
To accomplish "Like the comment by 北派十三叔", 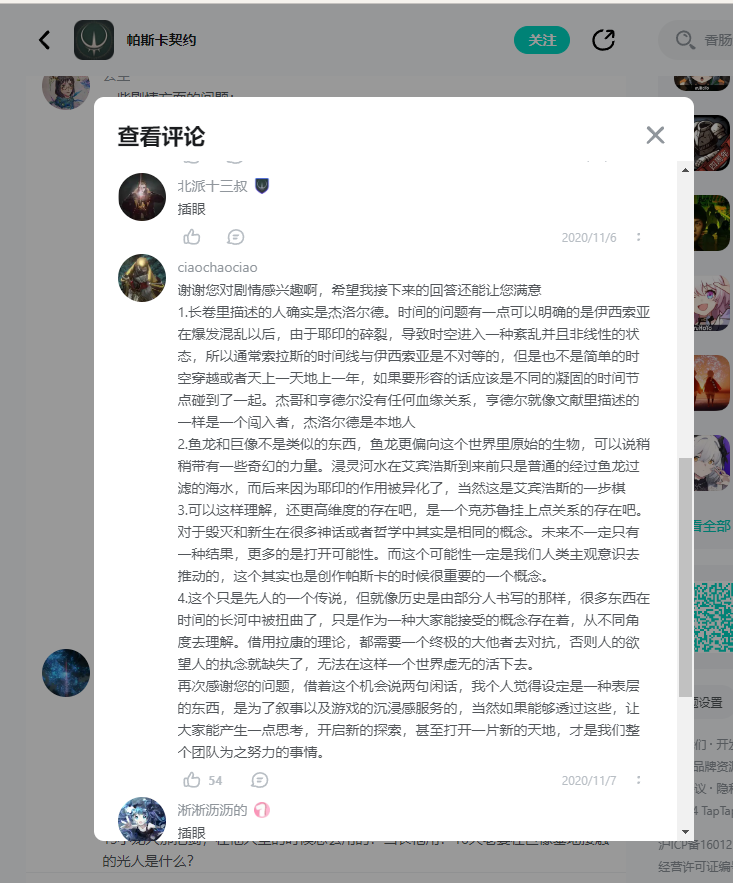I will (192, 237).
